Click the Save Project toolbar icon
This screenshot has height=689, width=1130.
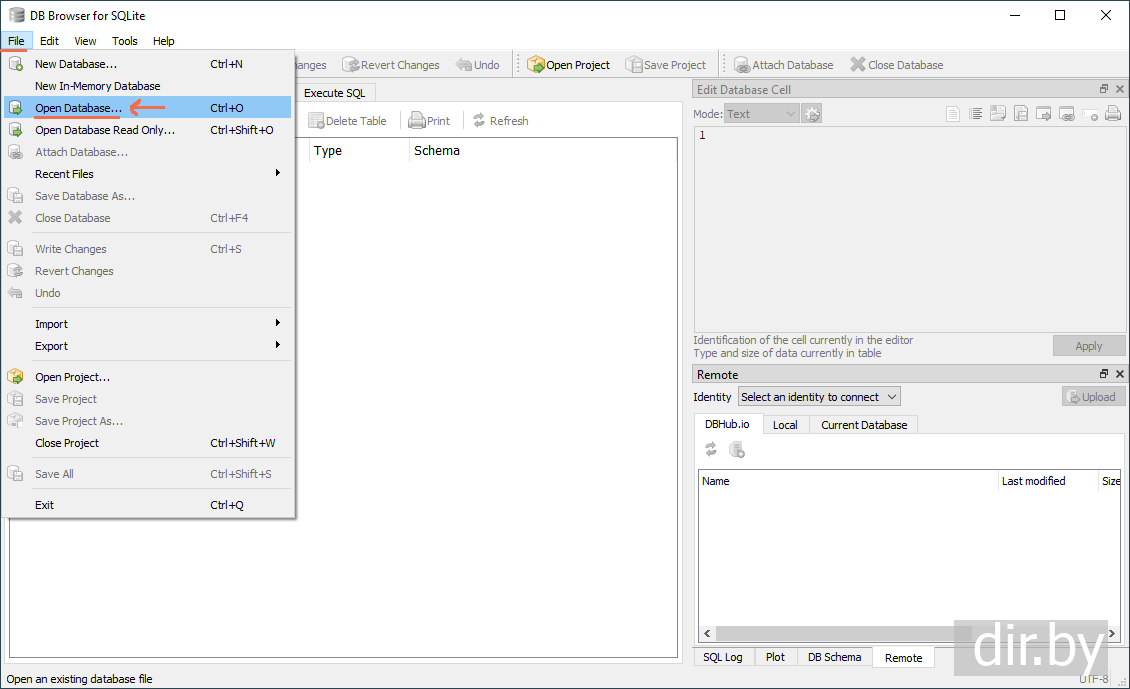click(x=634, y=65)
